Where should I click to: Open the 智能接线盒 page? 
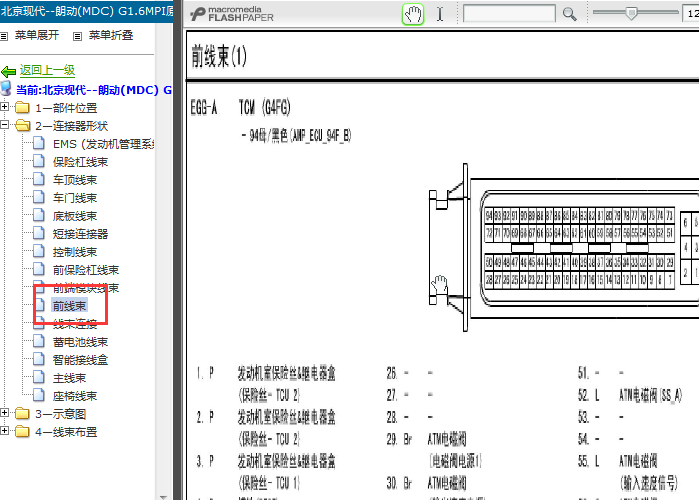pos(80,360)
